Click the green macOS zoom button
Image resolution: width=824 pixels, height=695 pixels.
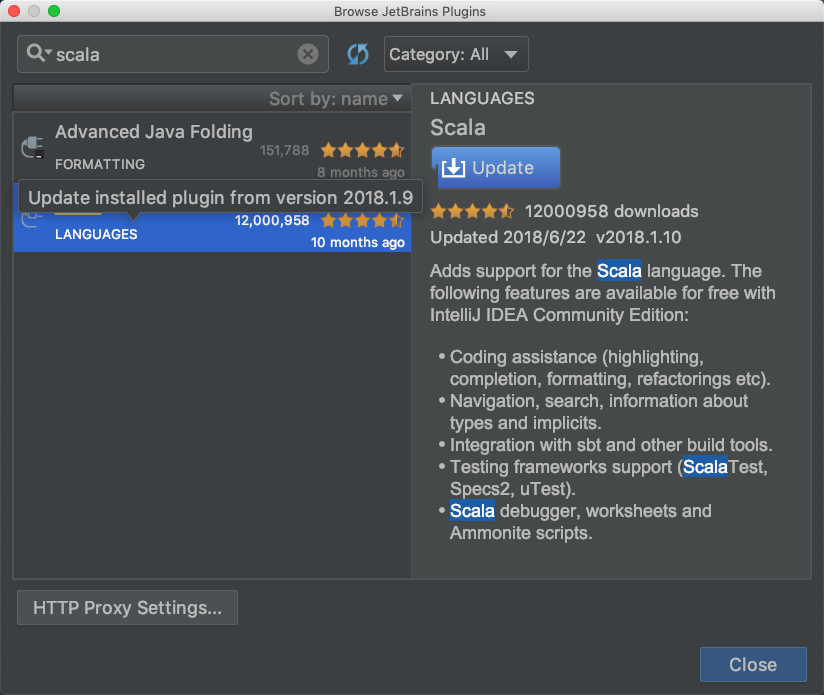pos(54,11)
